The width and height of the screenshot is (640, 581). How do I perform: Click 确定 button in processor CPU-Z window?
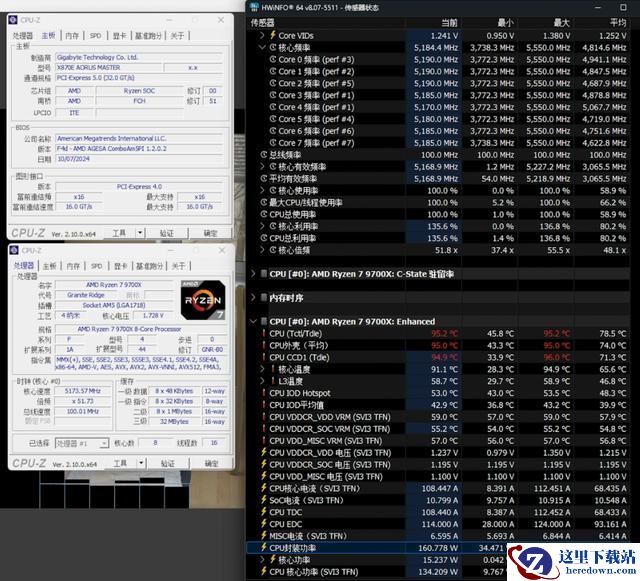(x=211, y=463)
